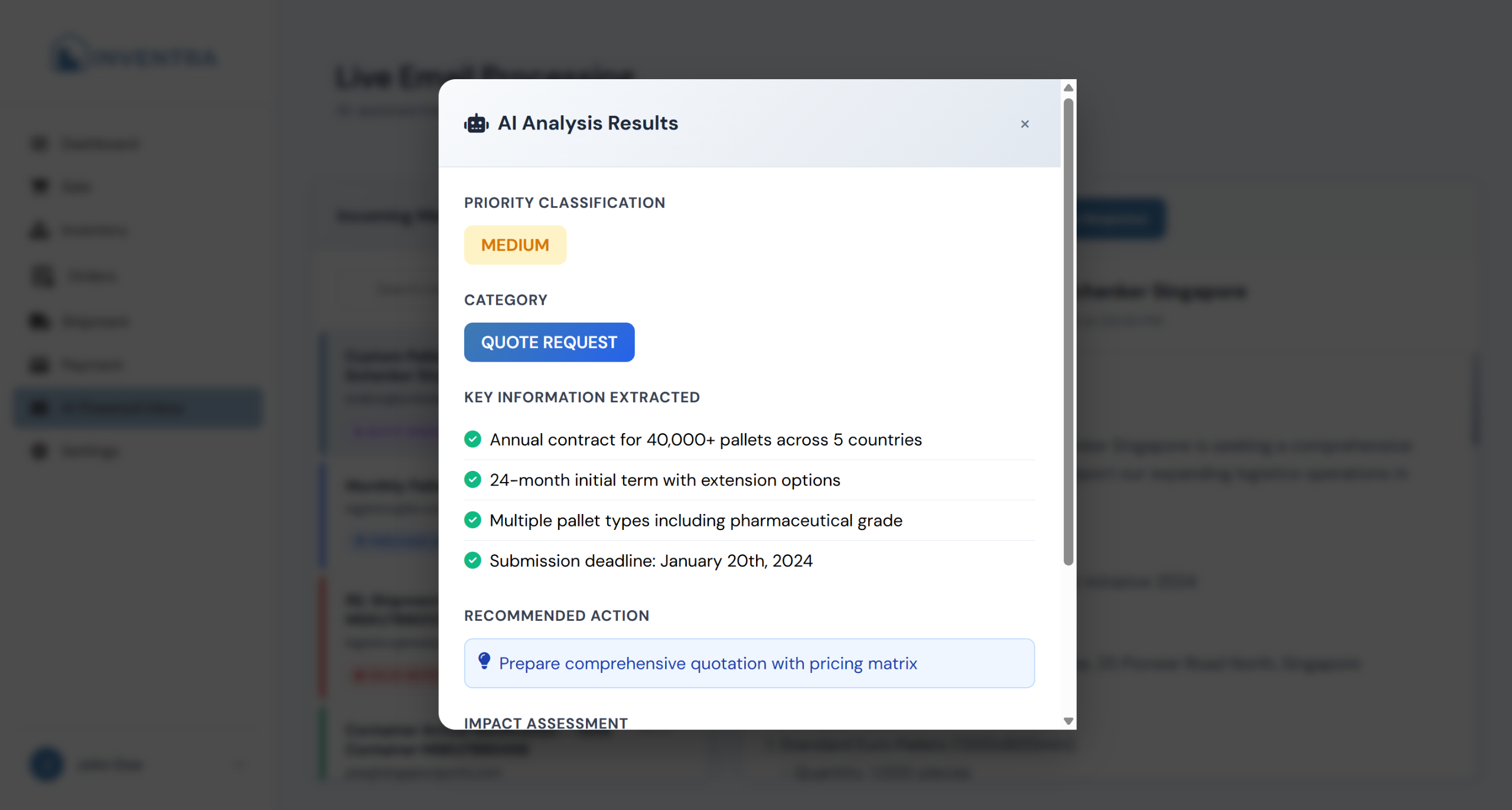Toggle the checkmark beside pharmaceutical grade pallets
This screenshot has width=1512, height=810.
(x=472, y=520)
